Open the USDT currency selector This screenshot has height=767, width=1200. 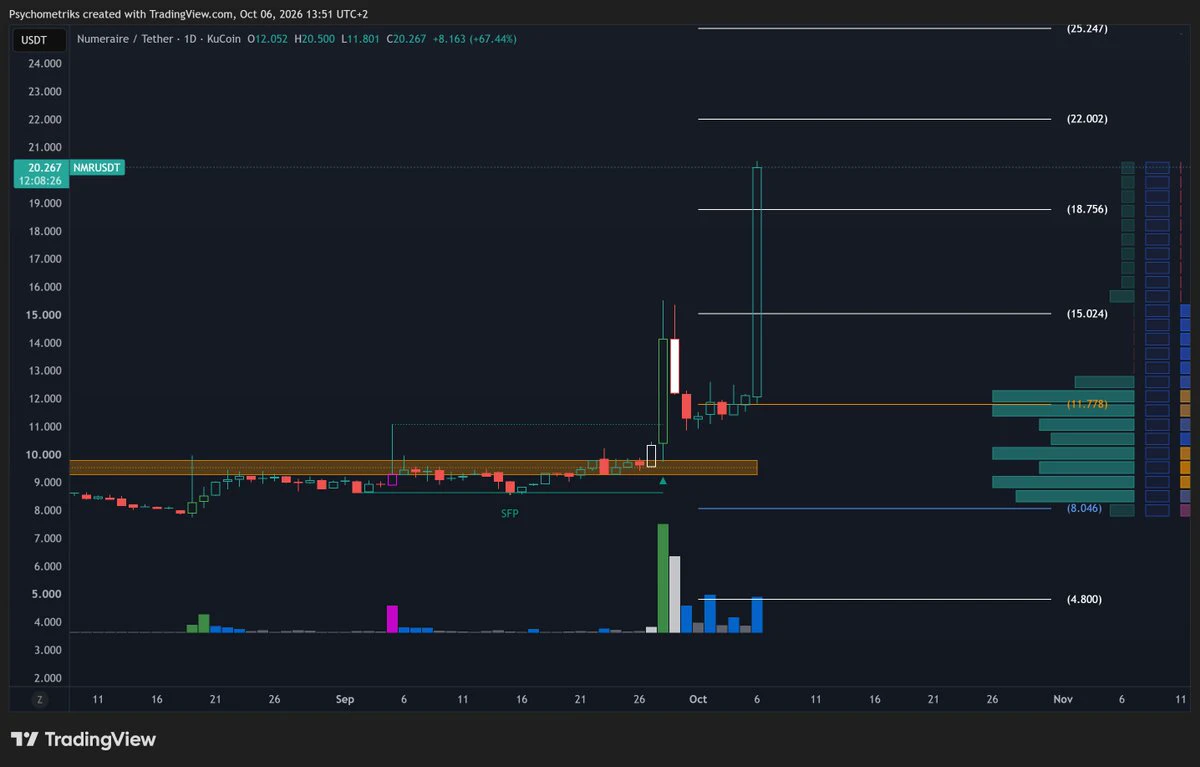coord(40,39)
